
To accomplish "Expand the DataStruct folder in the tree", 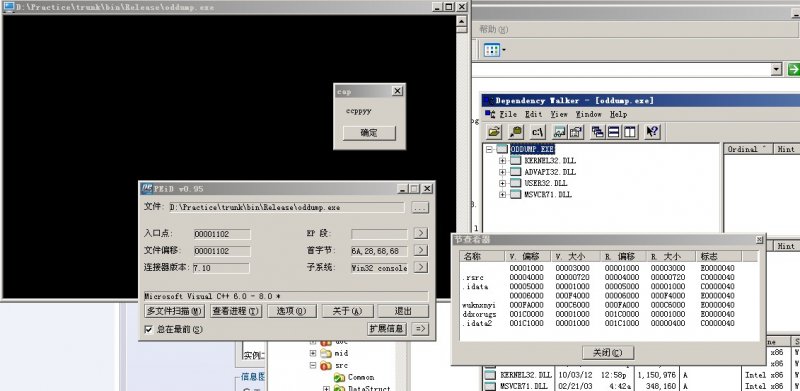I will point(327,388).
